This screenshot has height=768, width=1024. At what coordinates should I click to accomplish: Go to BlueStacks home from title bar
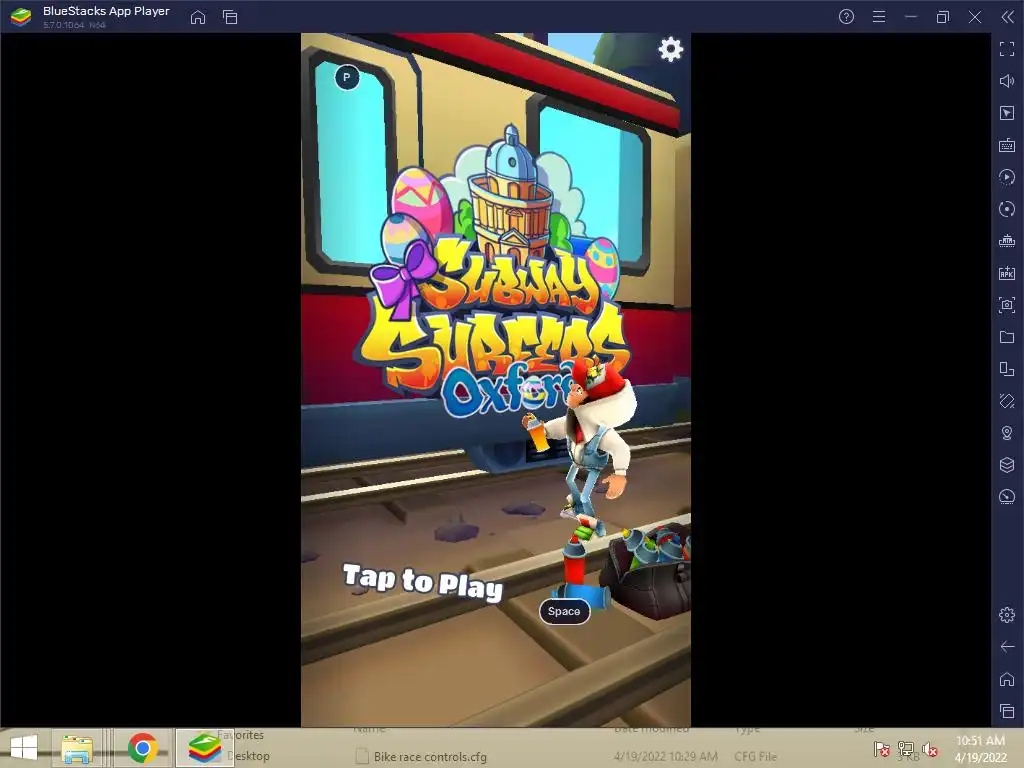click(198, 17)
